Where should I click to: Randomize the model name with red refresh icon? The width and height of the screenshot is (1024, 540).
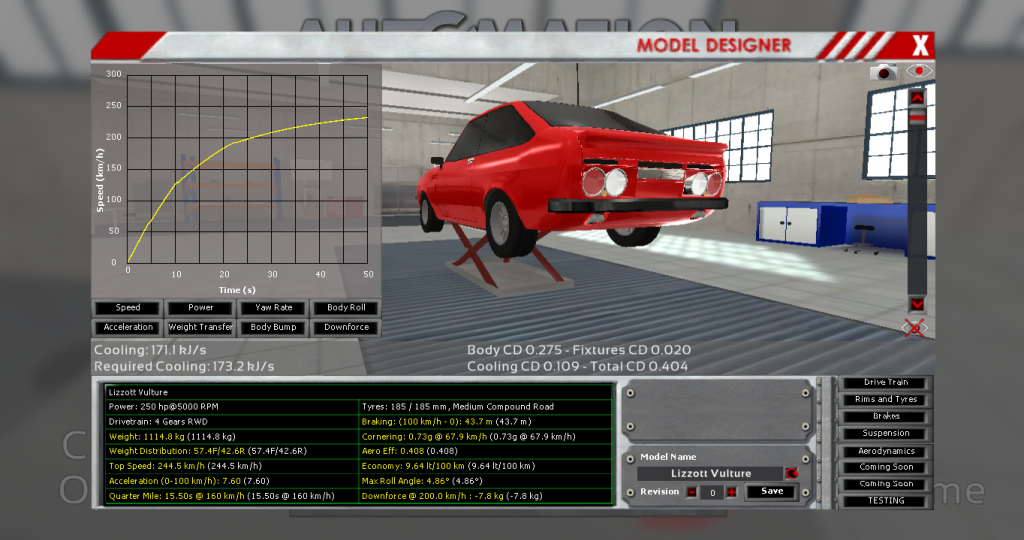click(792, 473)
